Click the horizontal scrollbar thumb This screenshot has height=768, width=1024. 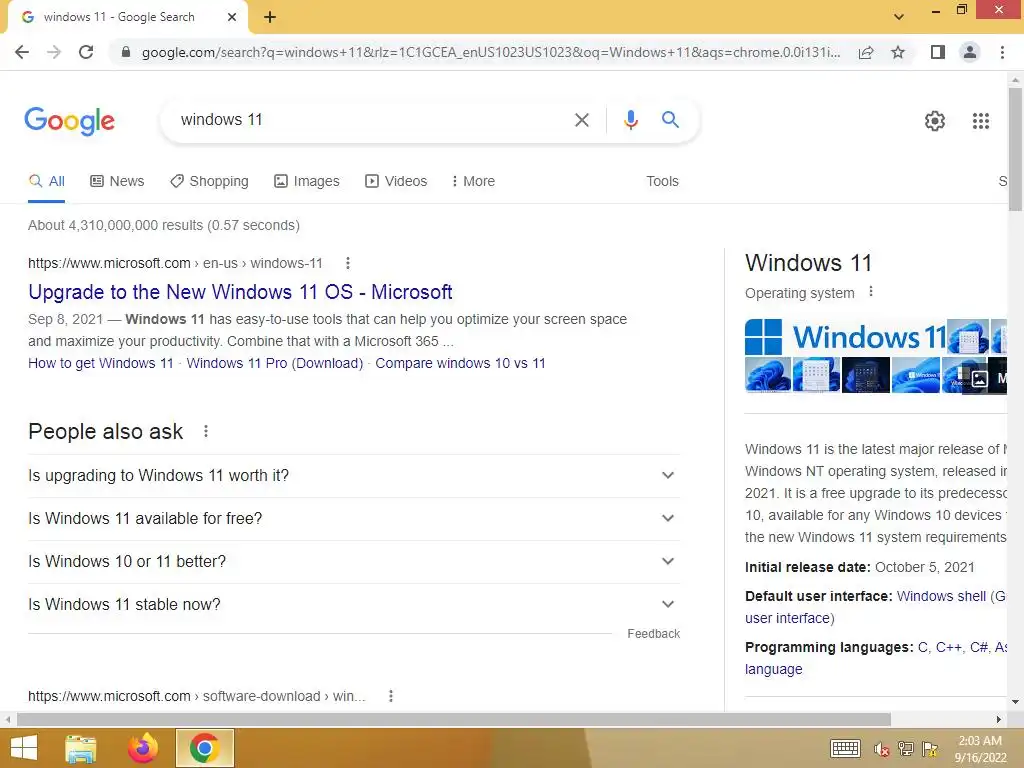[454, 719]
